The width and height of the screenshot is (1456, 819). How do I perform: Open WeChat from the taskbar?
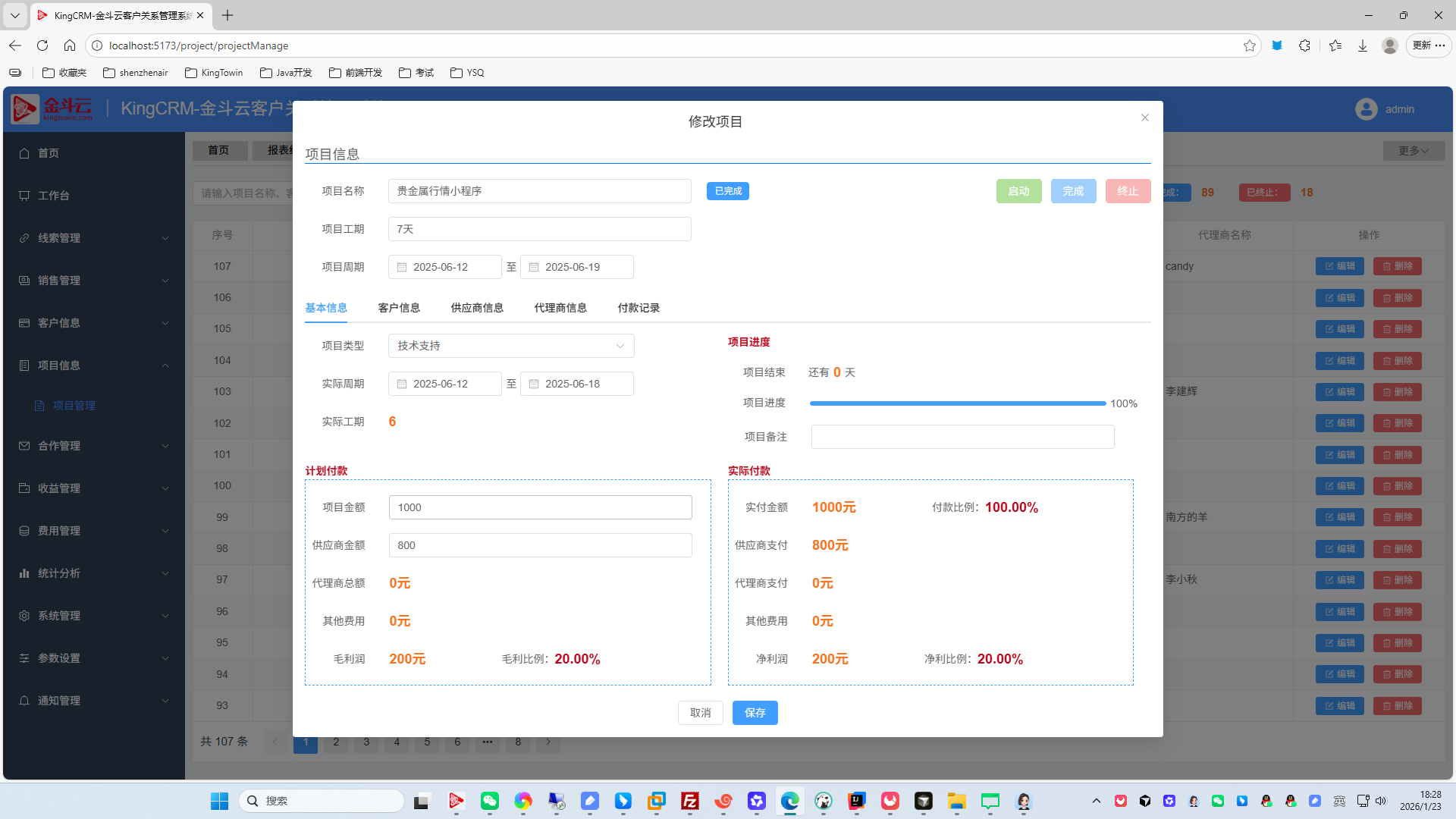pyautogui.click(x=490, y=801)
